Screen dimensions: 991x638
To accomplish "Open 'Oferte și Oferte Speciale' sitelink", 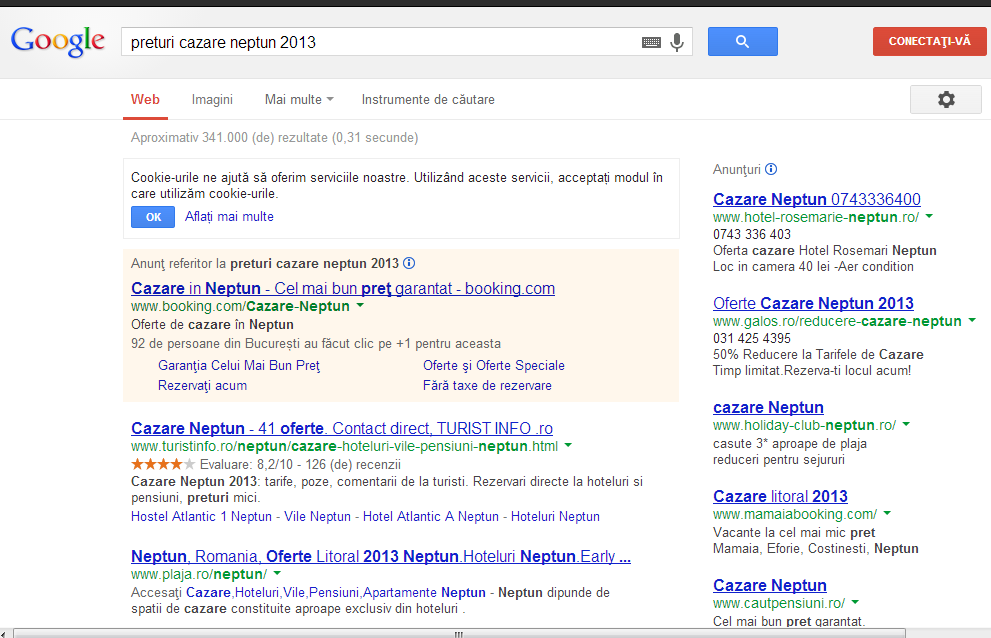I will [x=494, y=365].
